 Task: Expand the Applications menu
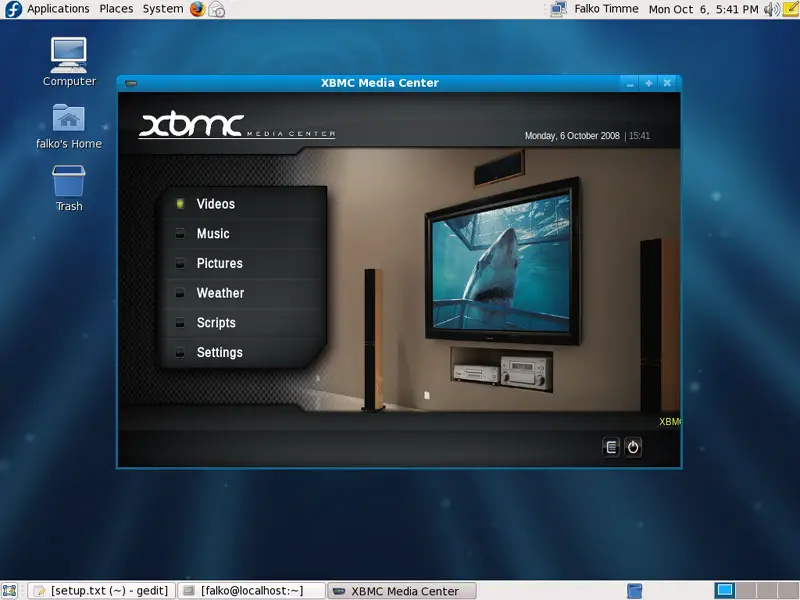coord(57,9)
